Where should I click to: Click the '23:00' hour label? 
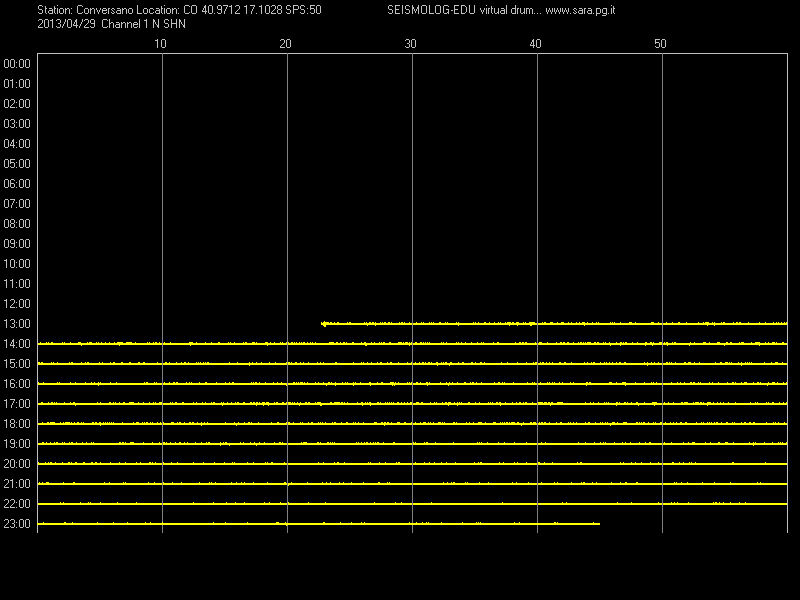pyautogui.click(x=17, y=524)
